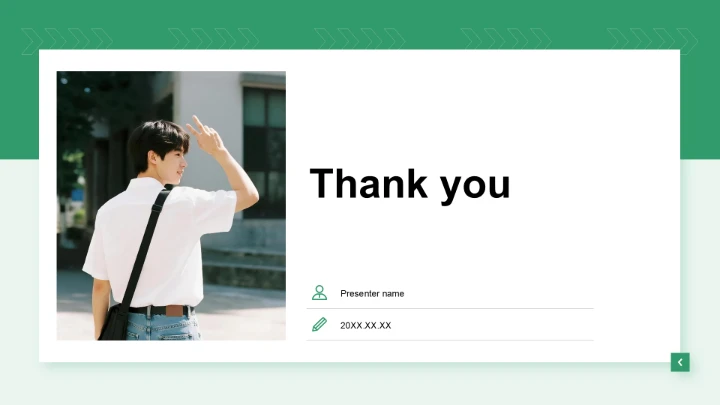Click the presenter person icon

coord(319,292)
